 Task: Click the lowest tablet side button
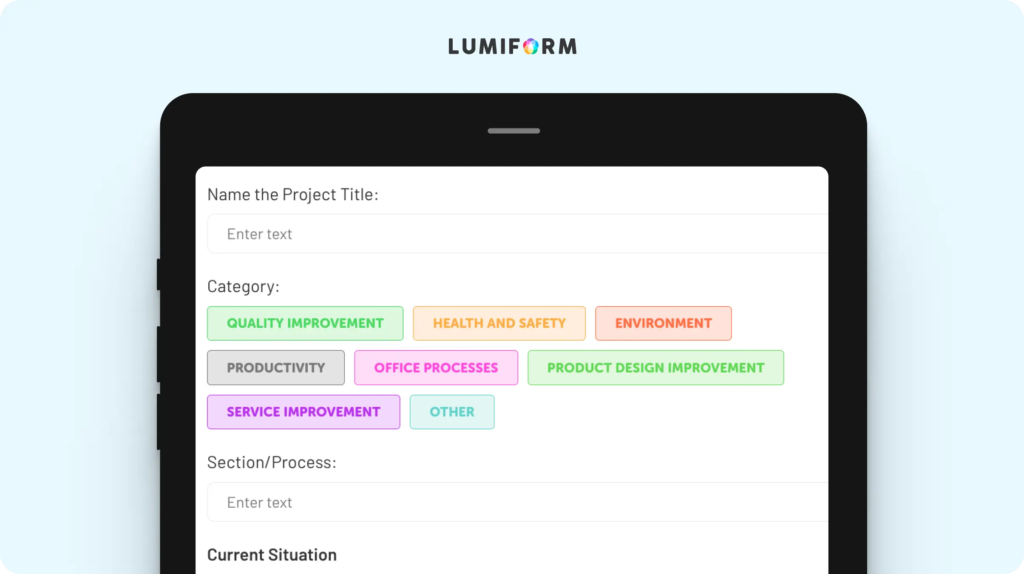coord(159,421)
